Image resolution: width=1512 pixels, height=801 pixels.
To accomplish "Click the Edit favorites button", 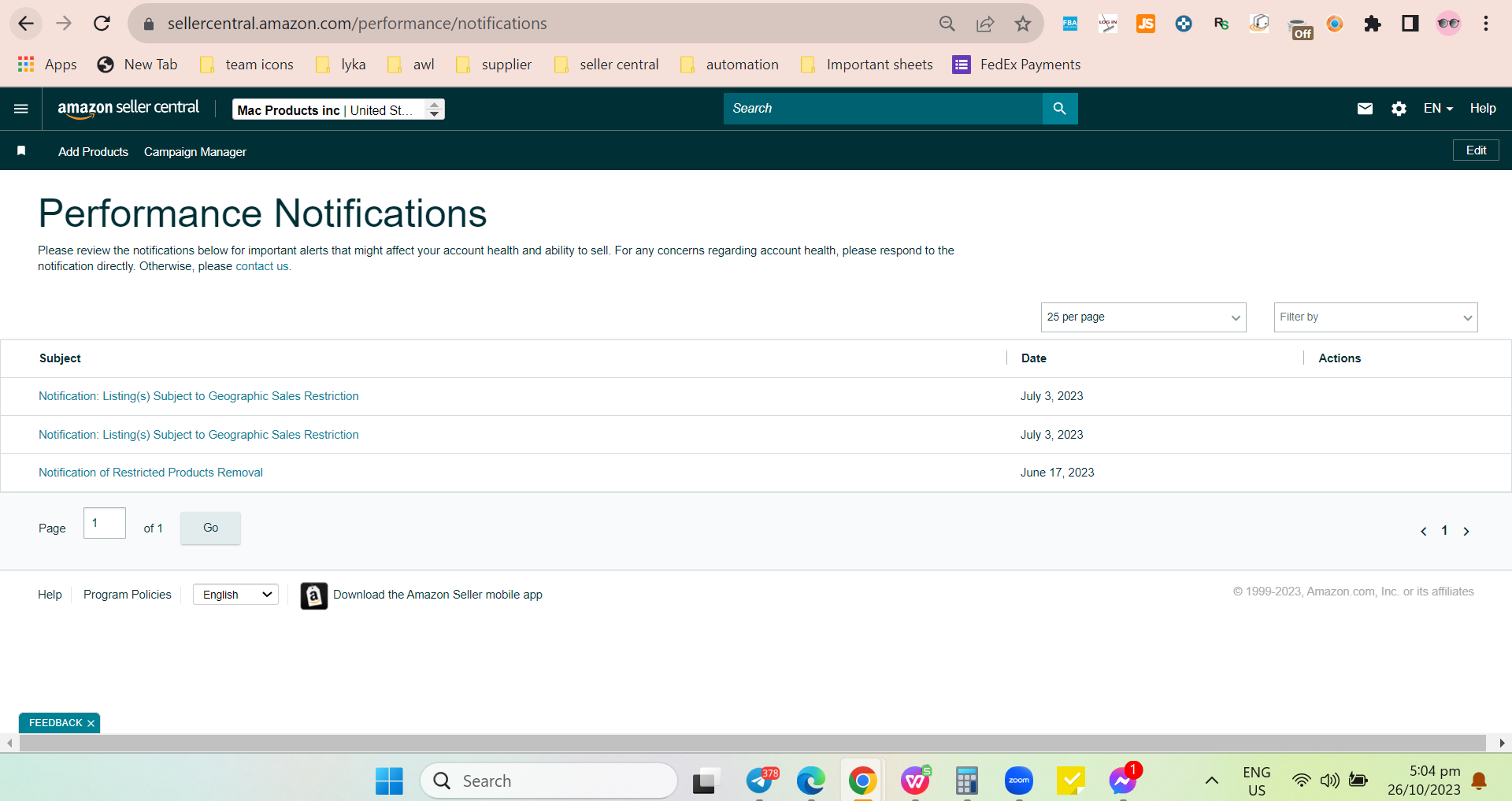I will click(x=1476, y=150).
